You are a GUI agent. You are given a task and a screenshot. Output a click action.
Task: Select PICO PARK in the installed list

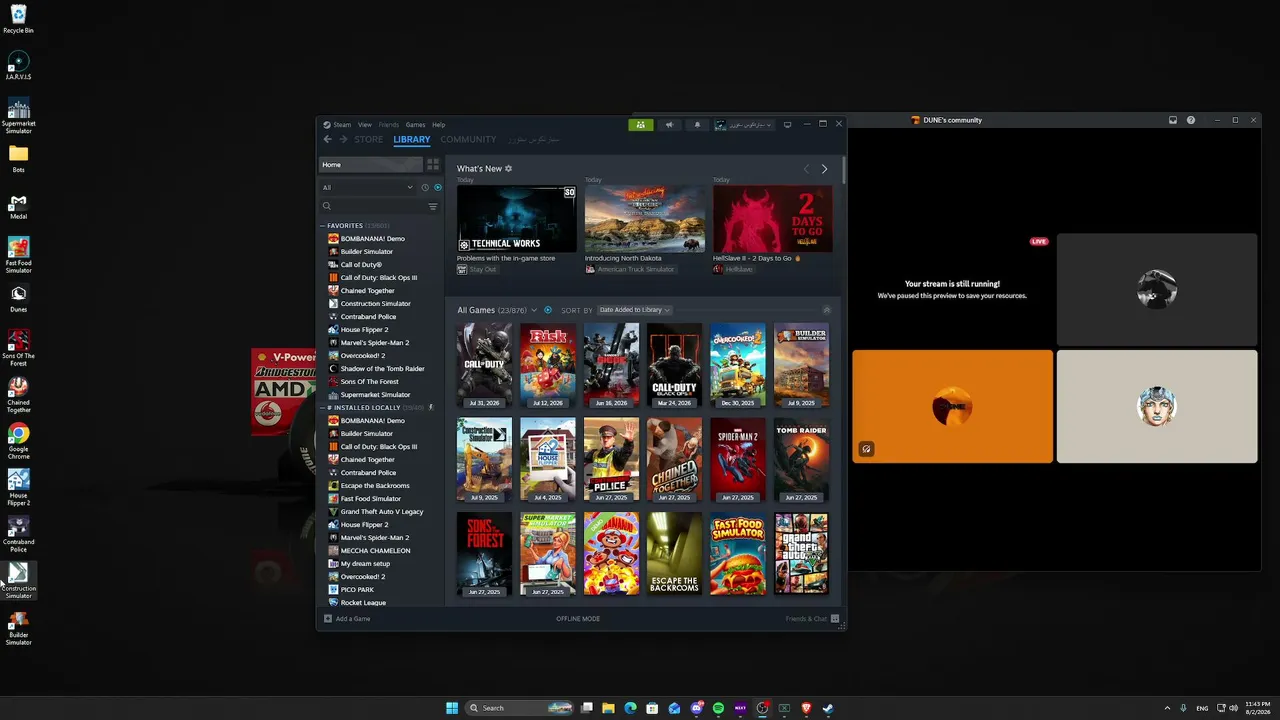click(357, 590)
